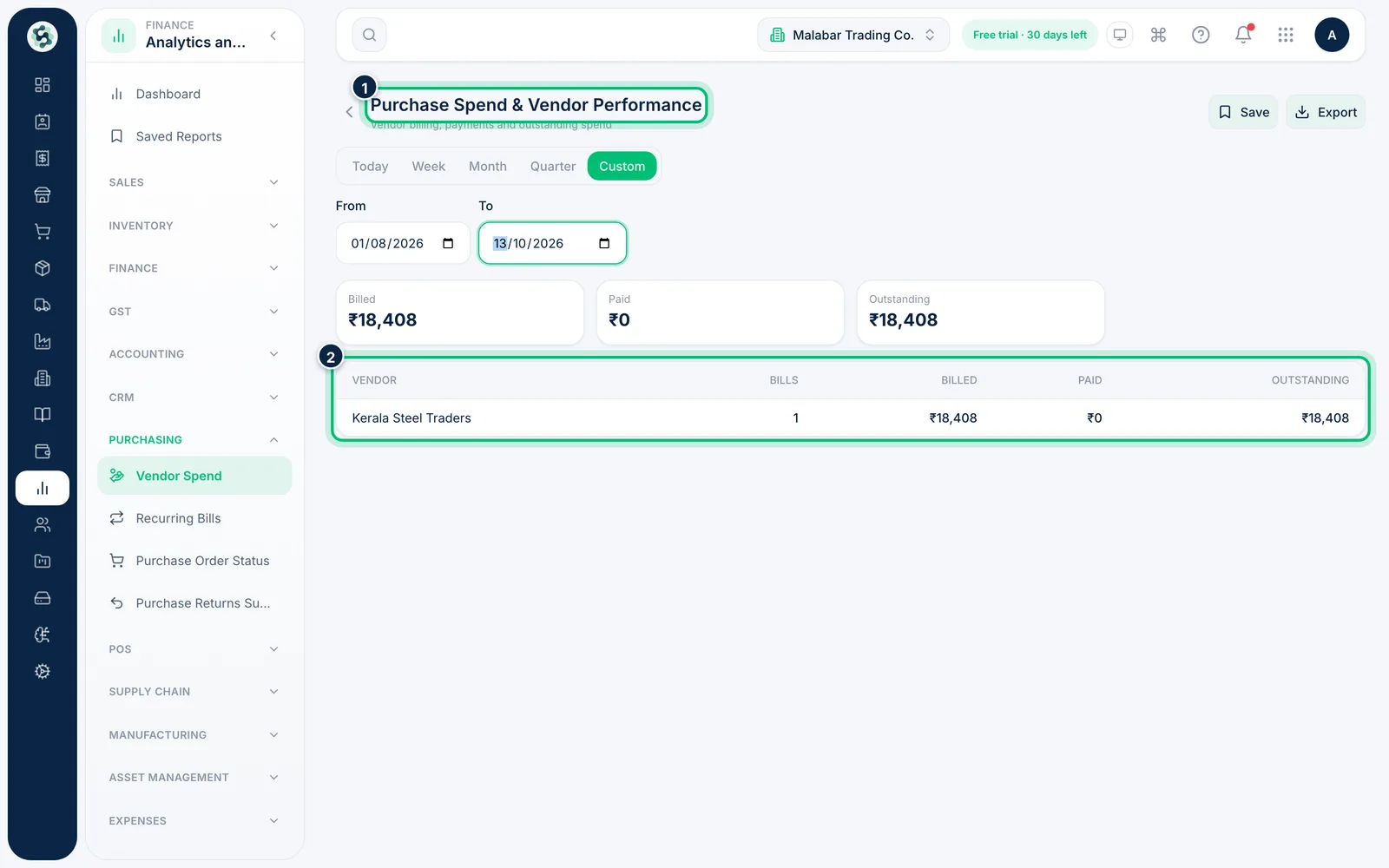Open Malabar Trading Co. company switcher
The image size is (1389, 868).
[853, 35]
